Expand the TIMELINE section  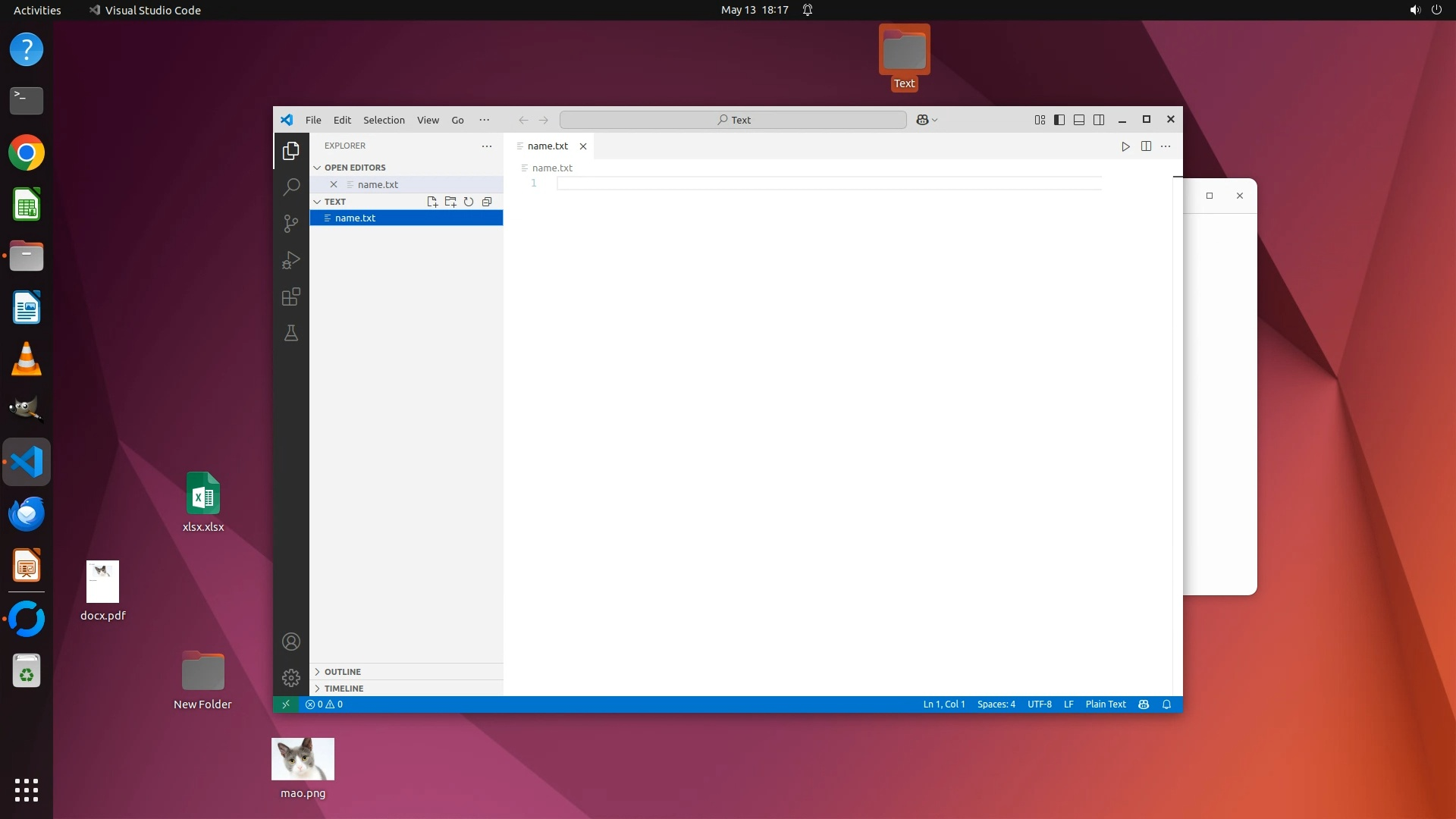coord(344,689)
